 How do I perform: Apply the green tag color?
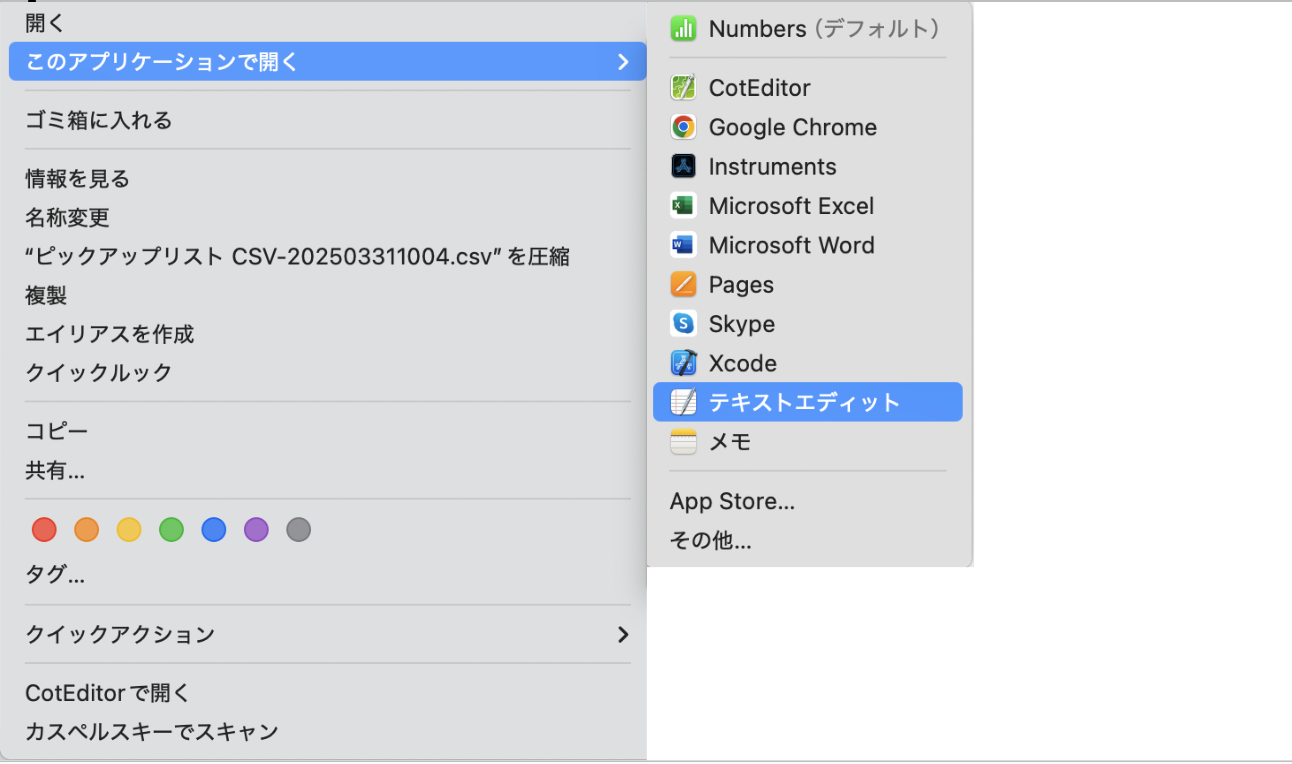click(171, 530)
